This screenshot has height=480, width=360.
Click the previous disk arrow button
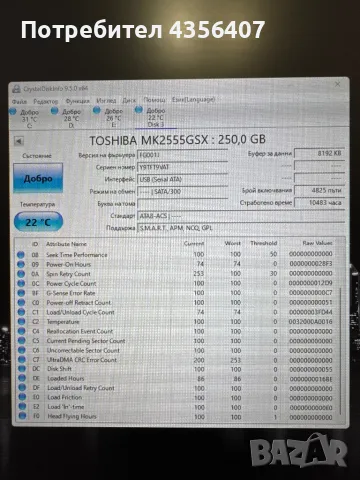pos(19,141)
